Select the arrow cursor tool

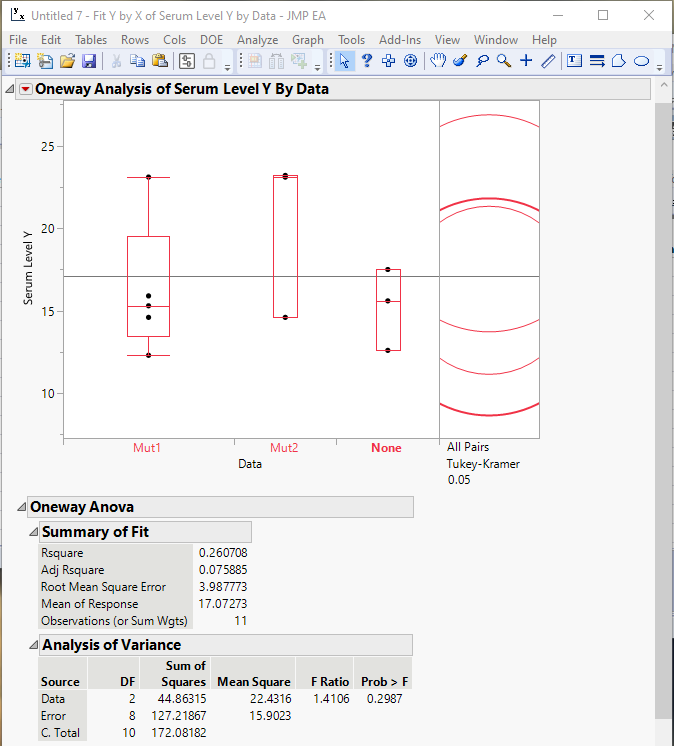344,61
